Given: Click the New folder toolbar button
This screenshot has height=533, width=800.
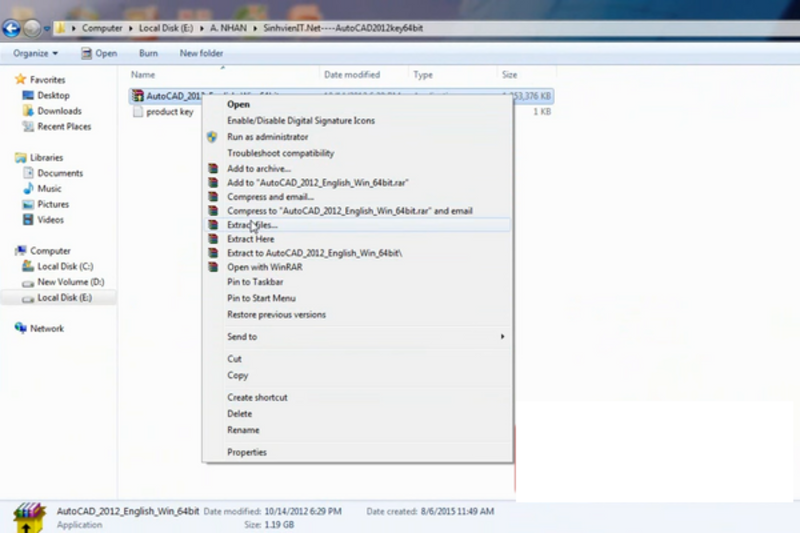Looking at the screenshot, I should (x=201, y=53).
